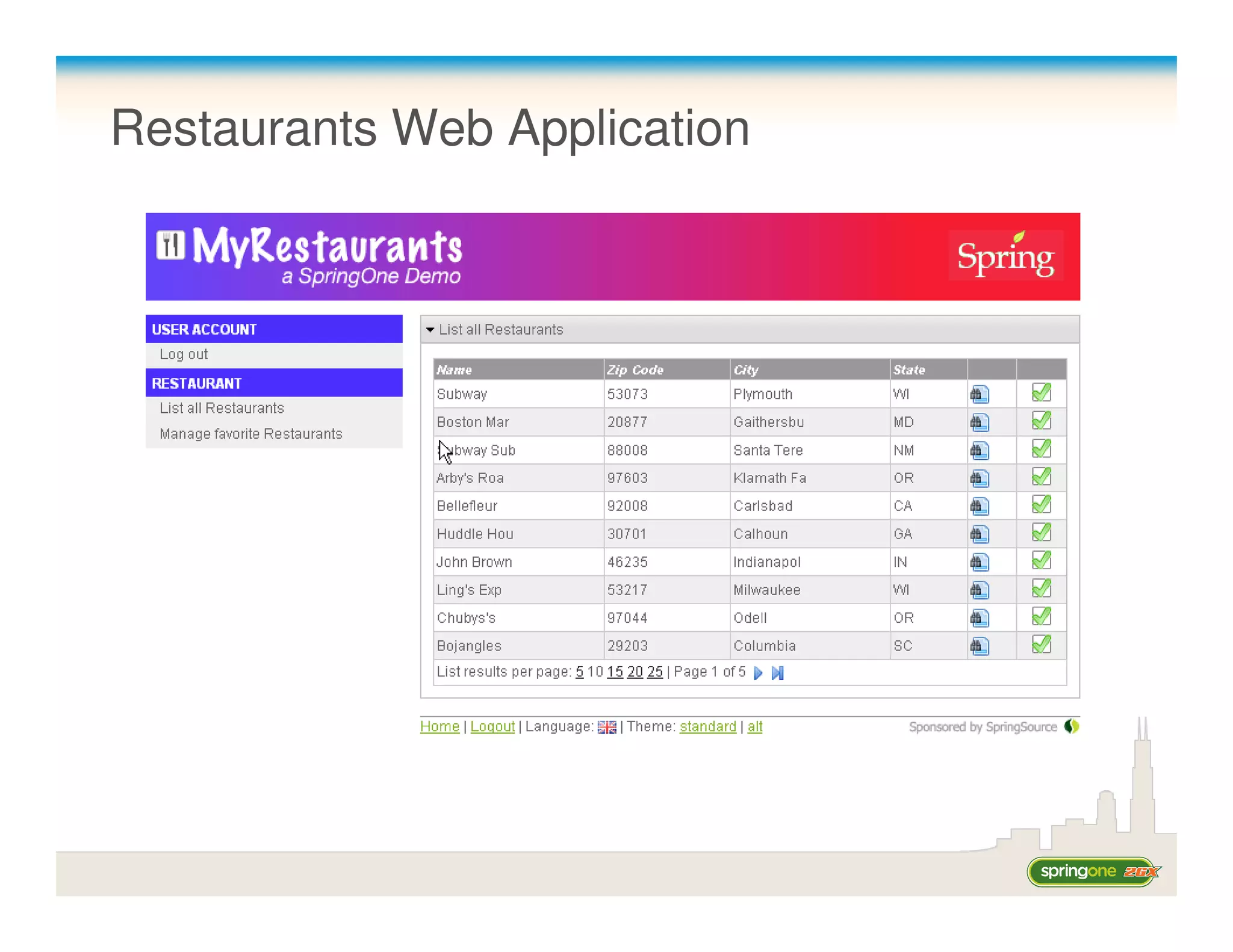The width and height of the screenshot is (1233, 952).
Task: Jump to last page arrow
Action: (778, 673)
